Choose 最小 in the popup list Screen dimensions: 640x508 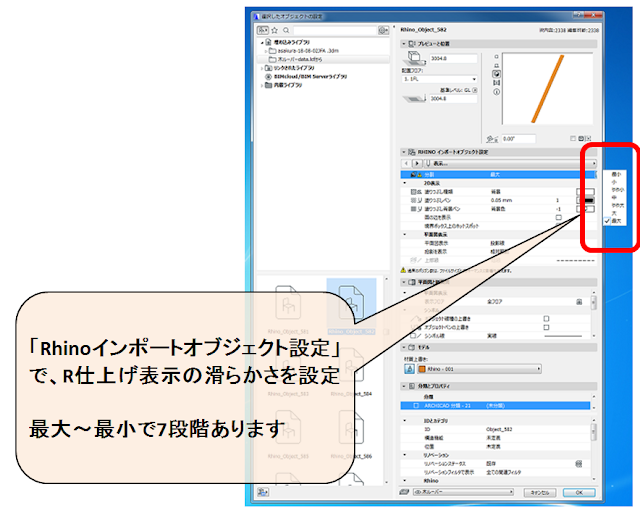click(x=616, y=174)
